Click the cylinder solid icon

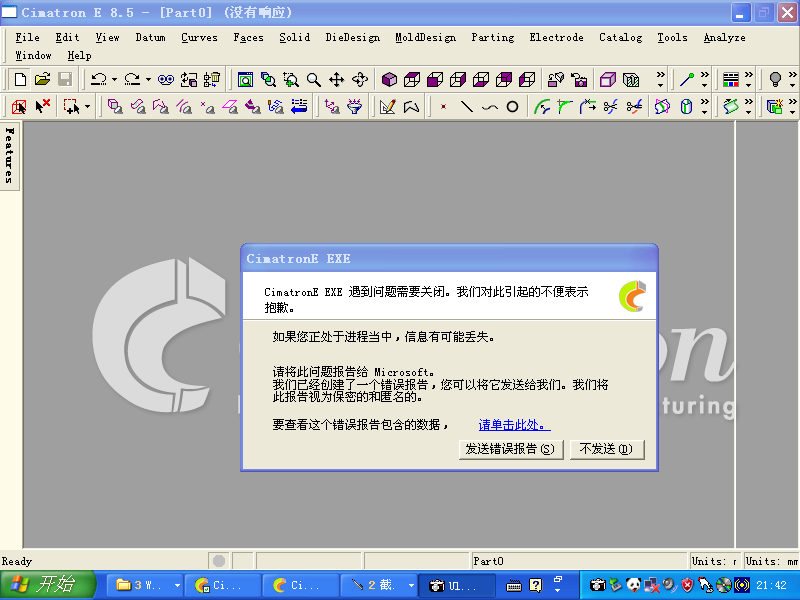686,107
